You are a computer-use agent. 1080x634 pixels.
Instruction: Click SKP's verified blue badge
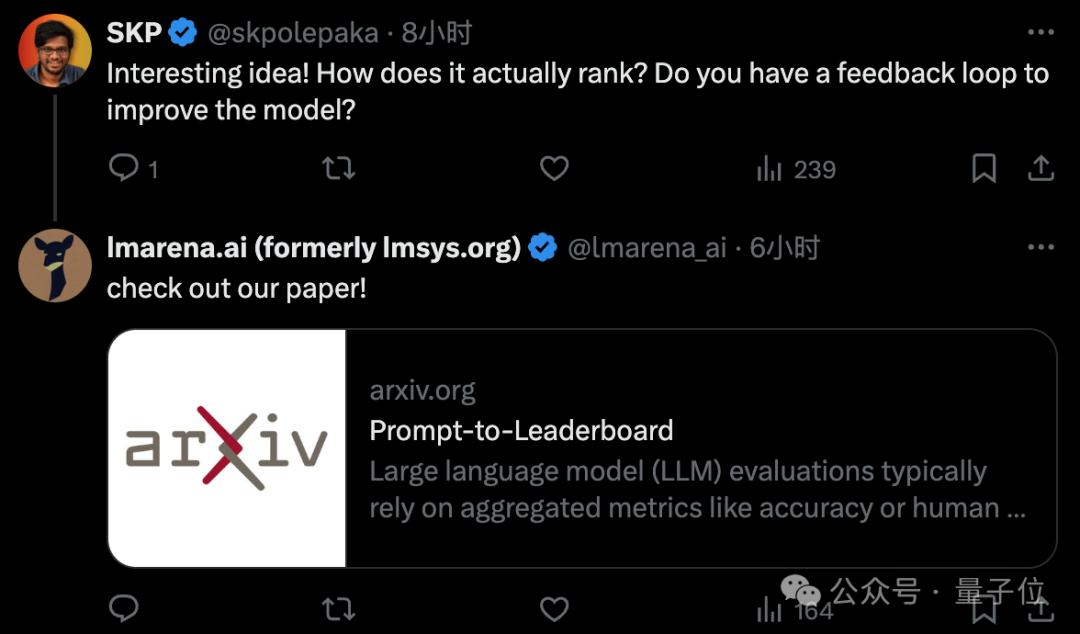[183, 33]
